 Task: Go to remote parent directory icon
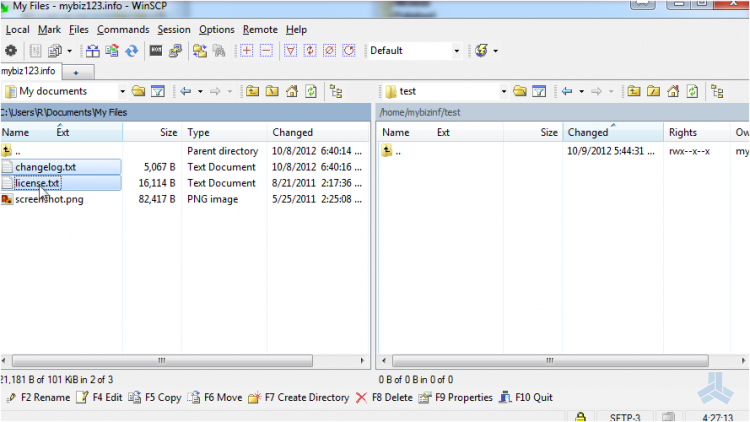(634, 91)
